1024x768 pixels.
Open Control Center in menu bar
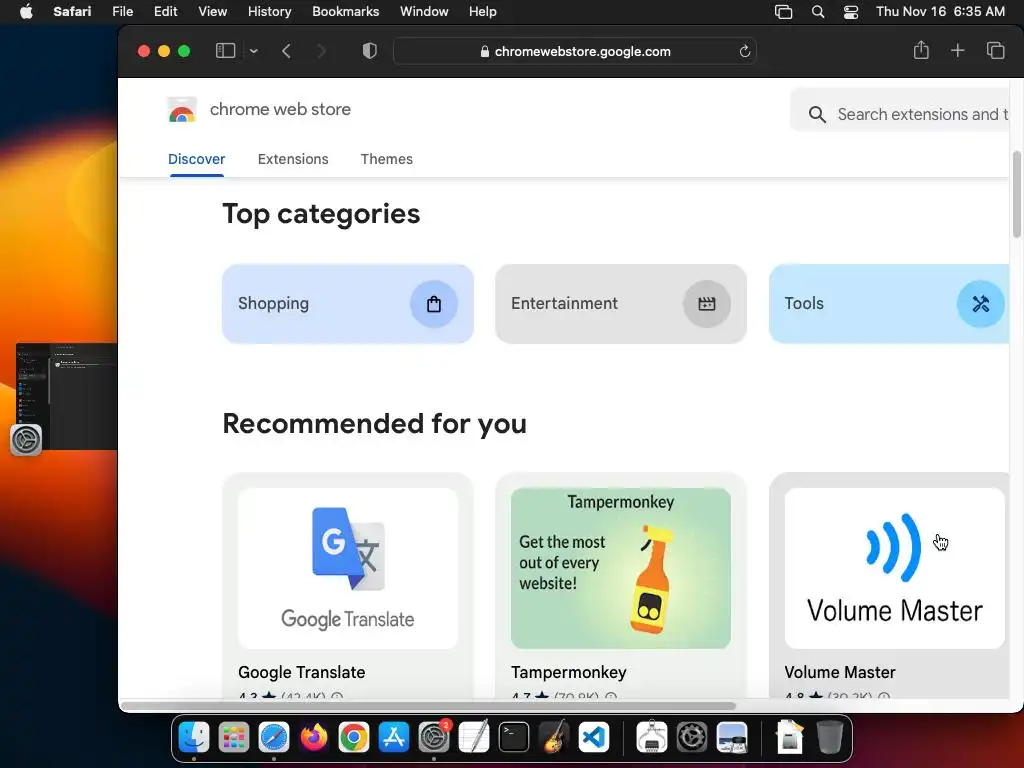pyautogui.click(x=851, y=12)
